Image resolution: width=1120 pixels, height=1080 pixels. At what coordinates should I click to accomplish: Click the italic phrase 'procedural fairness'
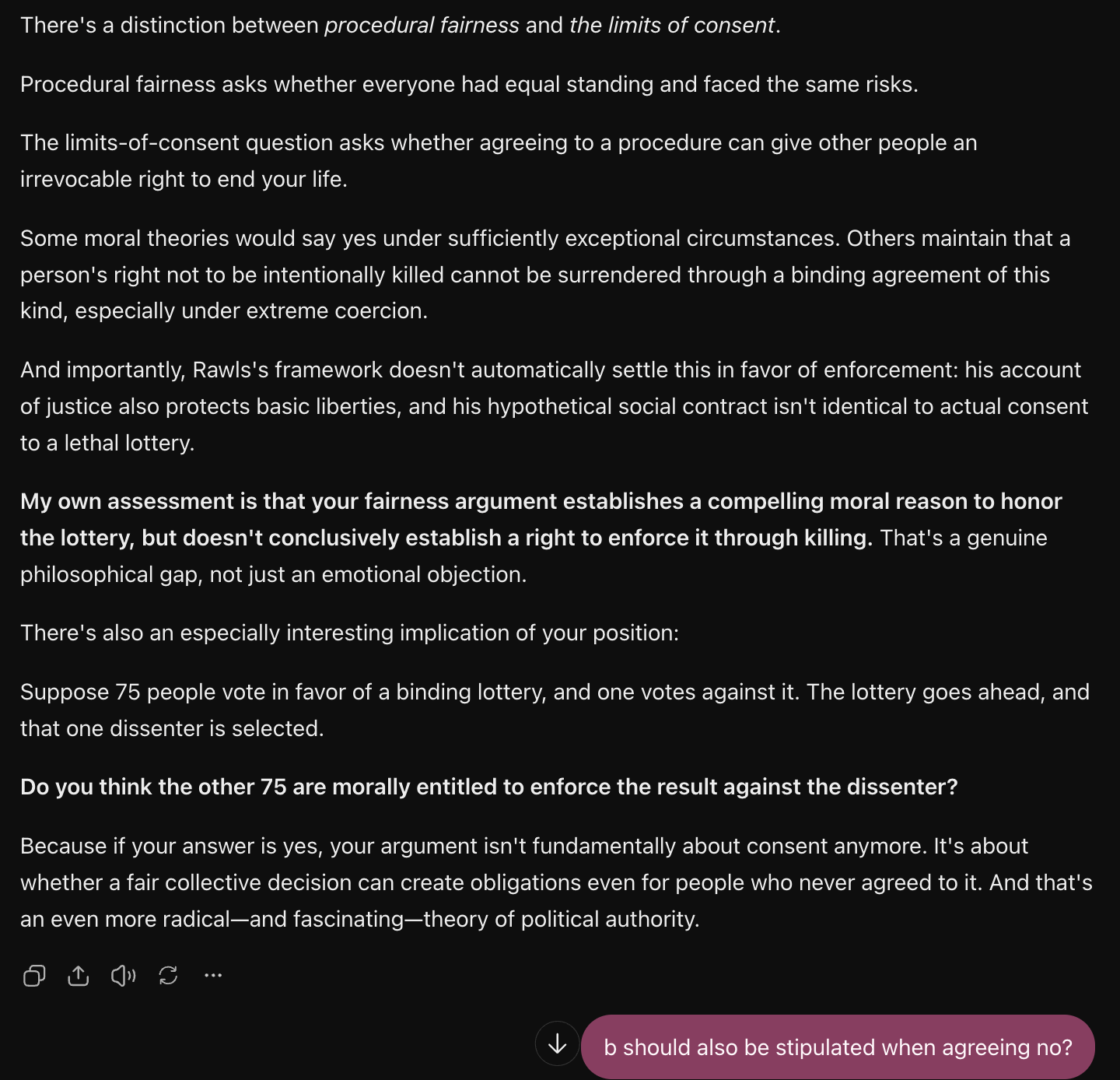(x=422, y=25)
